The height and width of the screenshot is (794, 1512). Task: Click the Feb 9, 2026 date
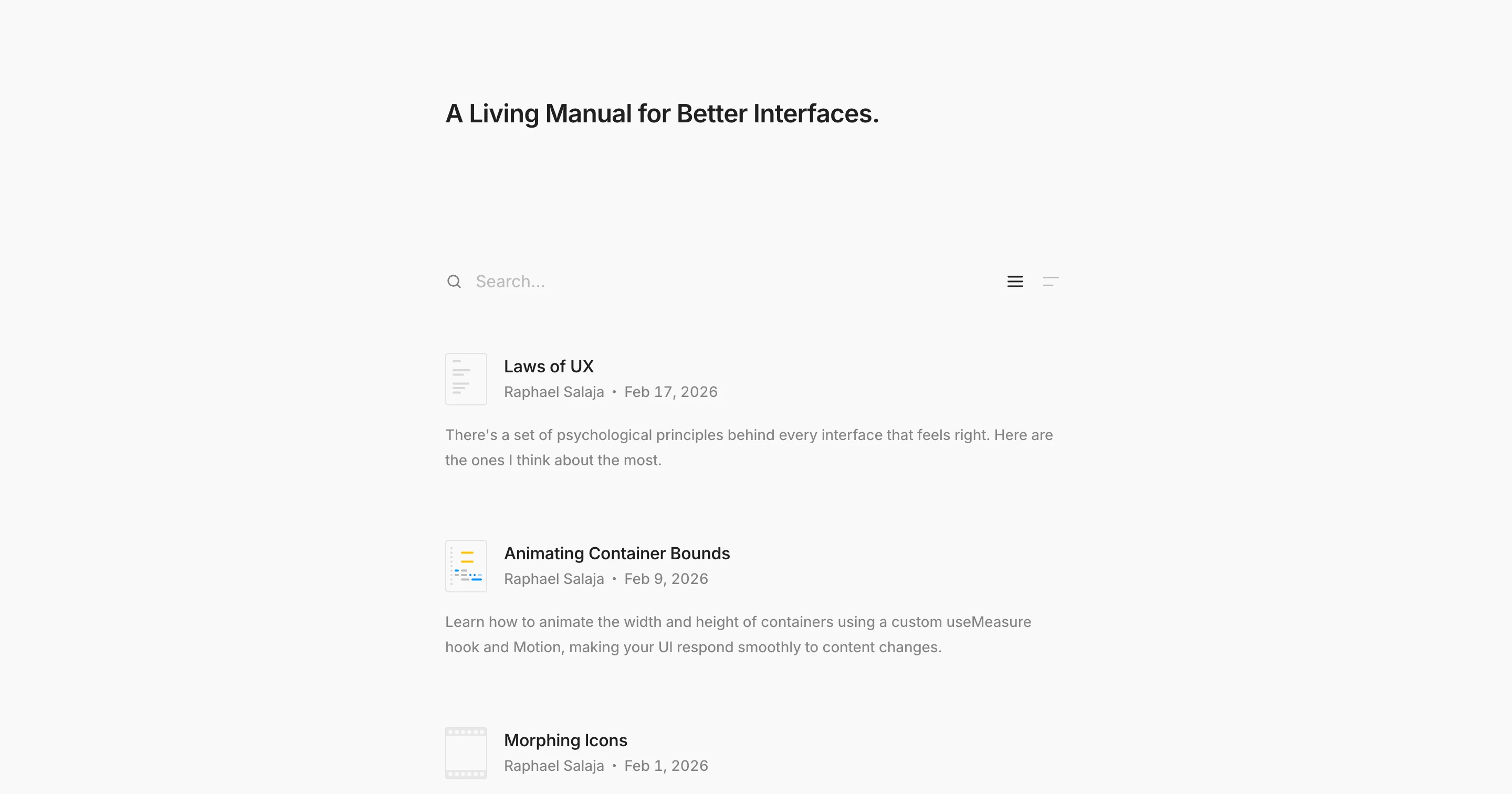[666, 579]
